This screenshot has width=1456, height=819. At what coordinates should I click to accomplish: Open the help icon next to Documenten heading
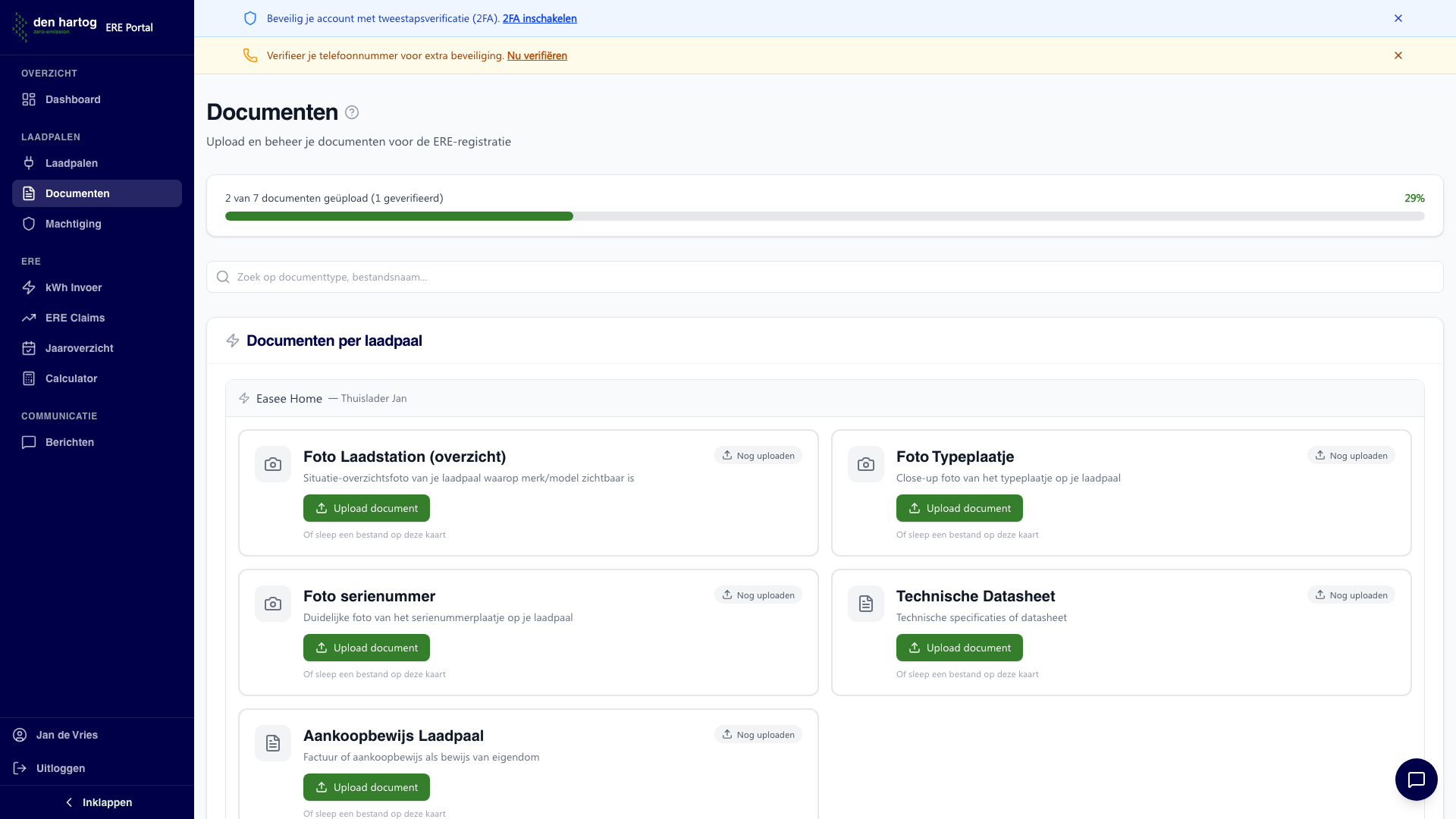click(x=352, y=112)
